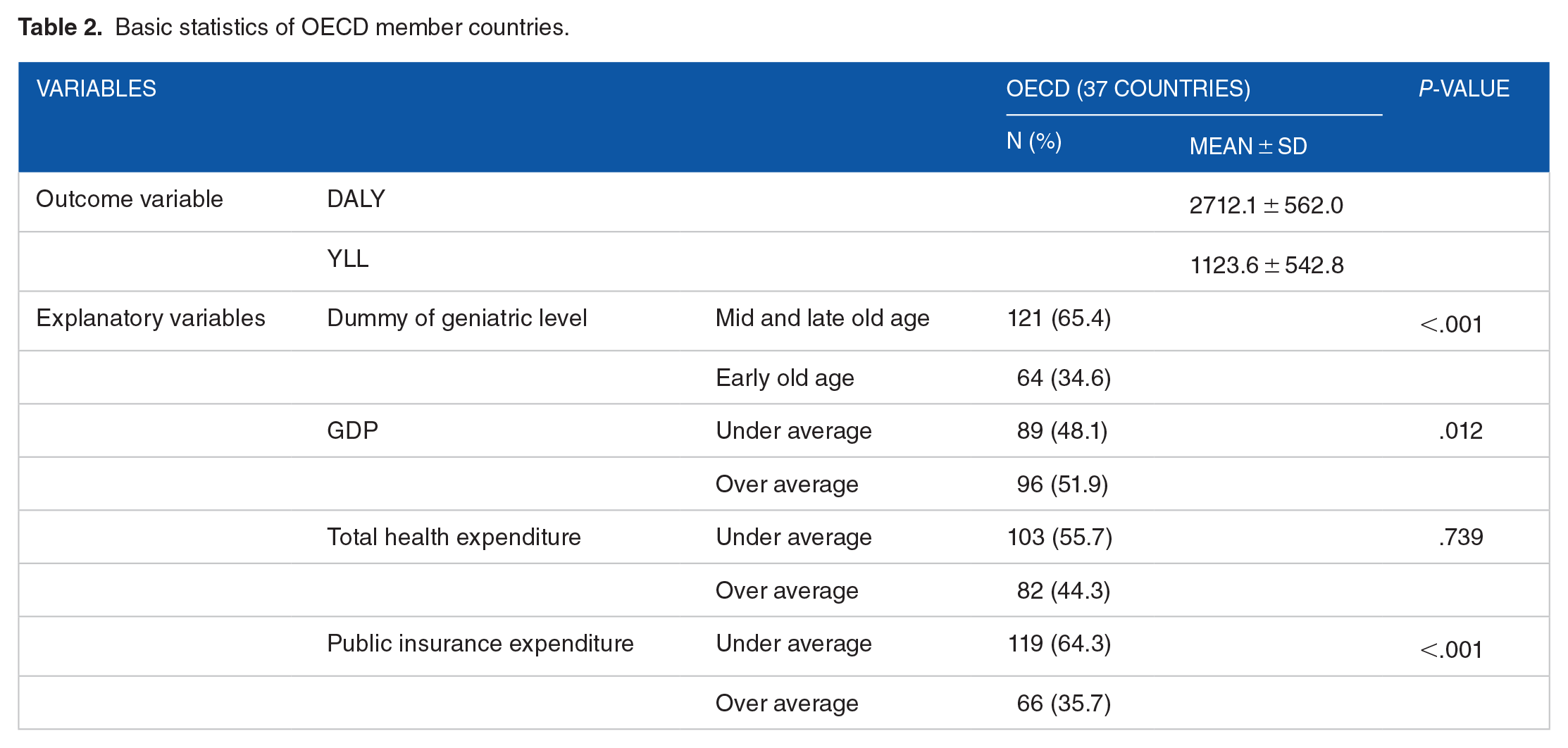Click the Total health expenditure cell
The width and height of the screenshot is (1568, 748).
click(454, 537)
